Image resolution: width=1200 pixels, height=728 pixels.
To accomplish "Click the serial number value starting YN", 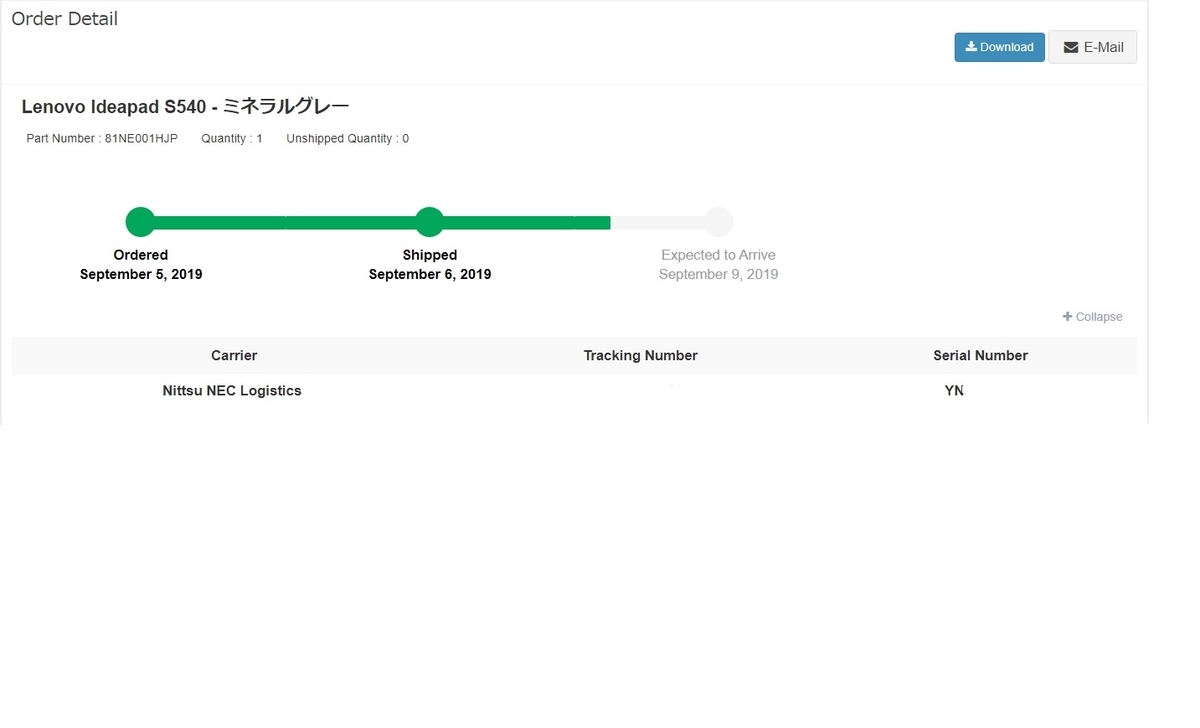I will tap(954, 391).
